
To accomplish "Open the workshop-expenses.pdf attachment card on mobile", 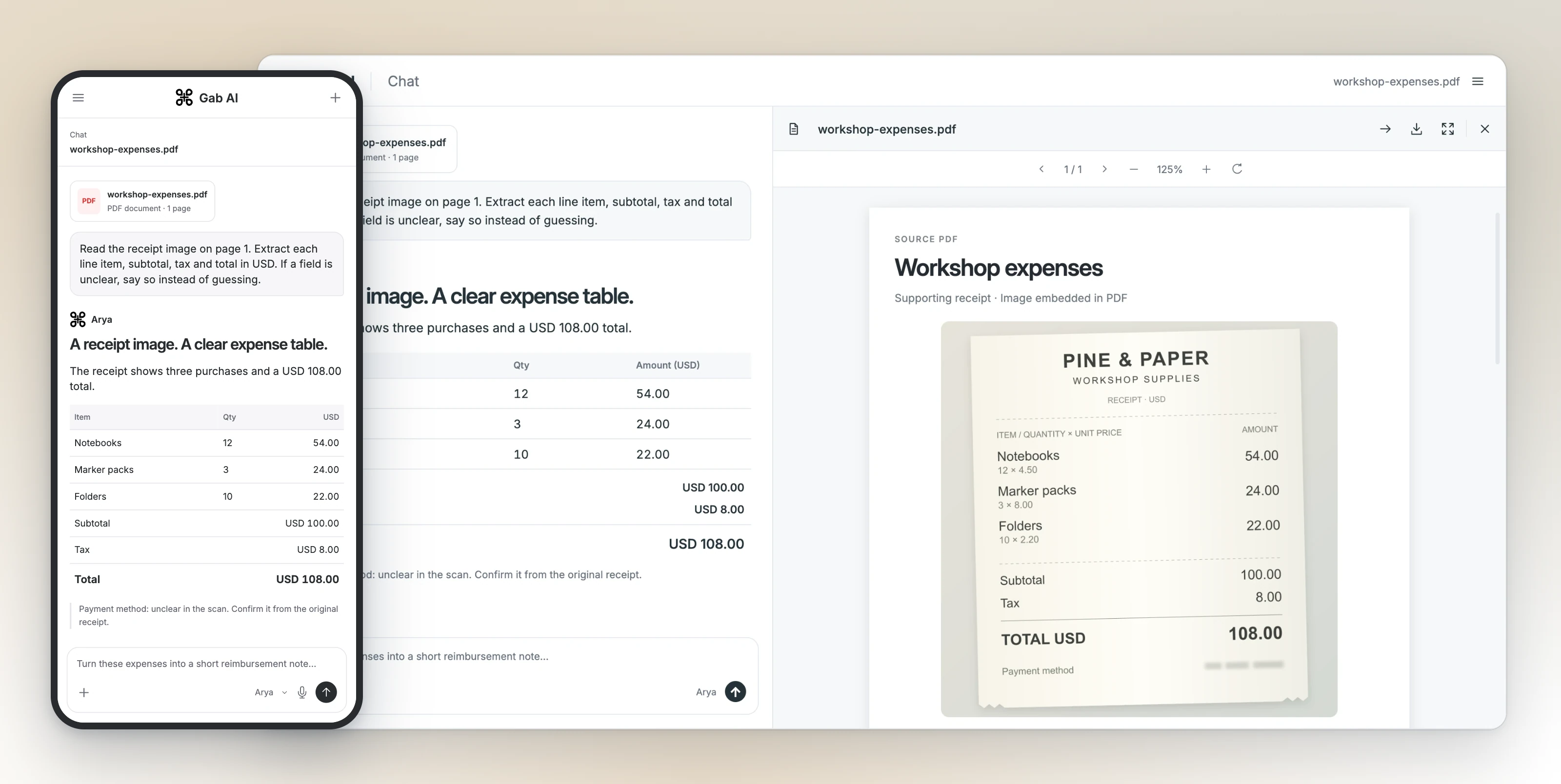I will pos(142,201).
